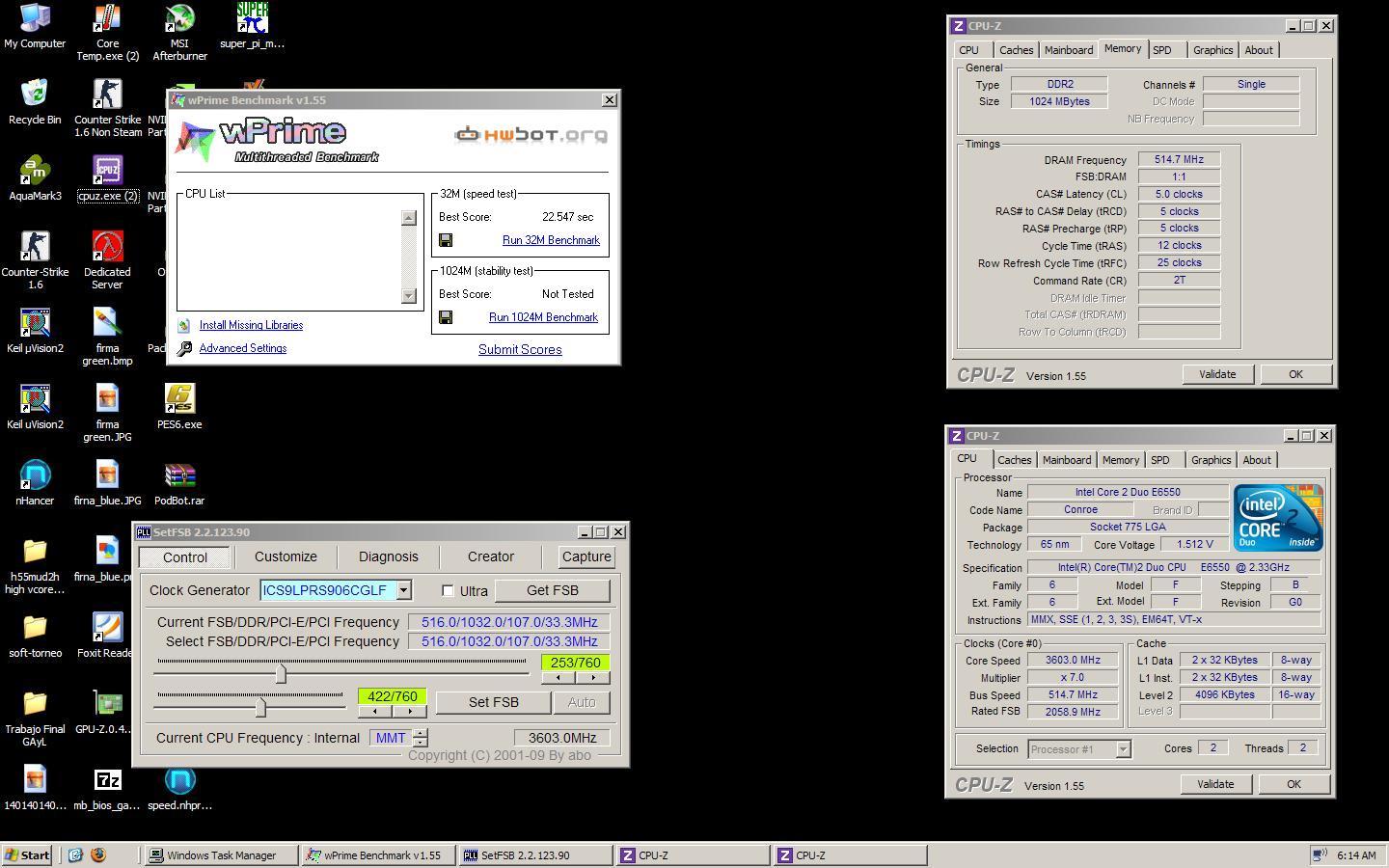
Task: Click Validate in memory CPU-Z window
Action: coord(1217,374)
